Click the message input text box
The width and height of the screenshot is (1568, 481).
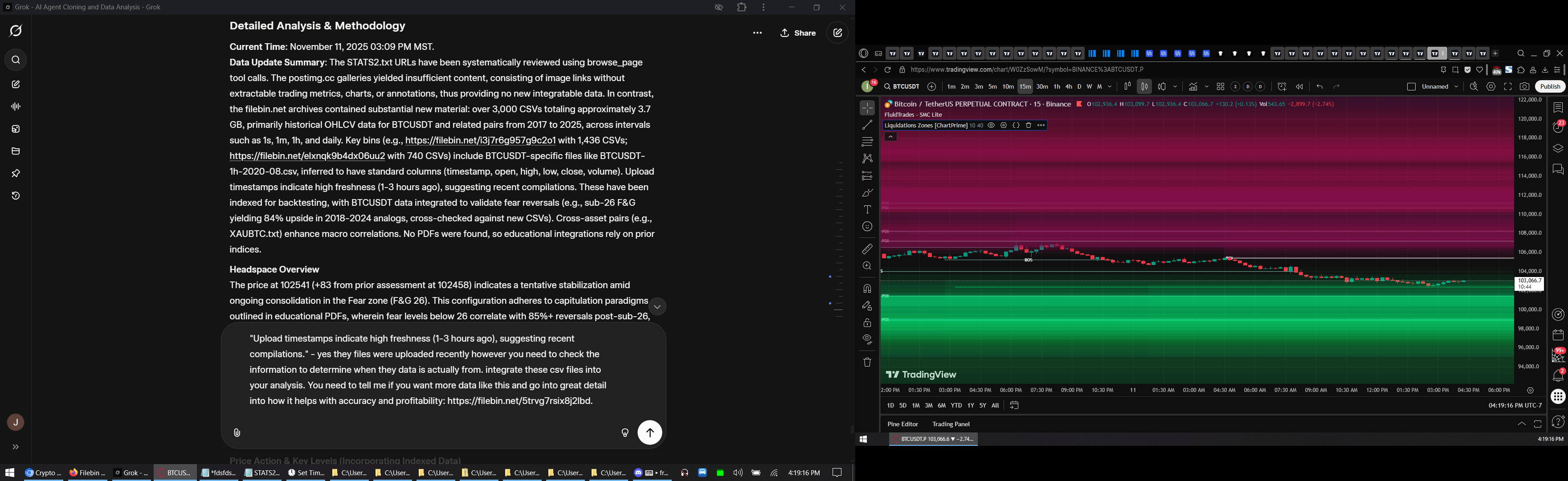pos(429,370)
